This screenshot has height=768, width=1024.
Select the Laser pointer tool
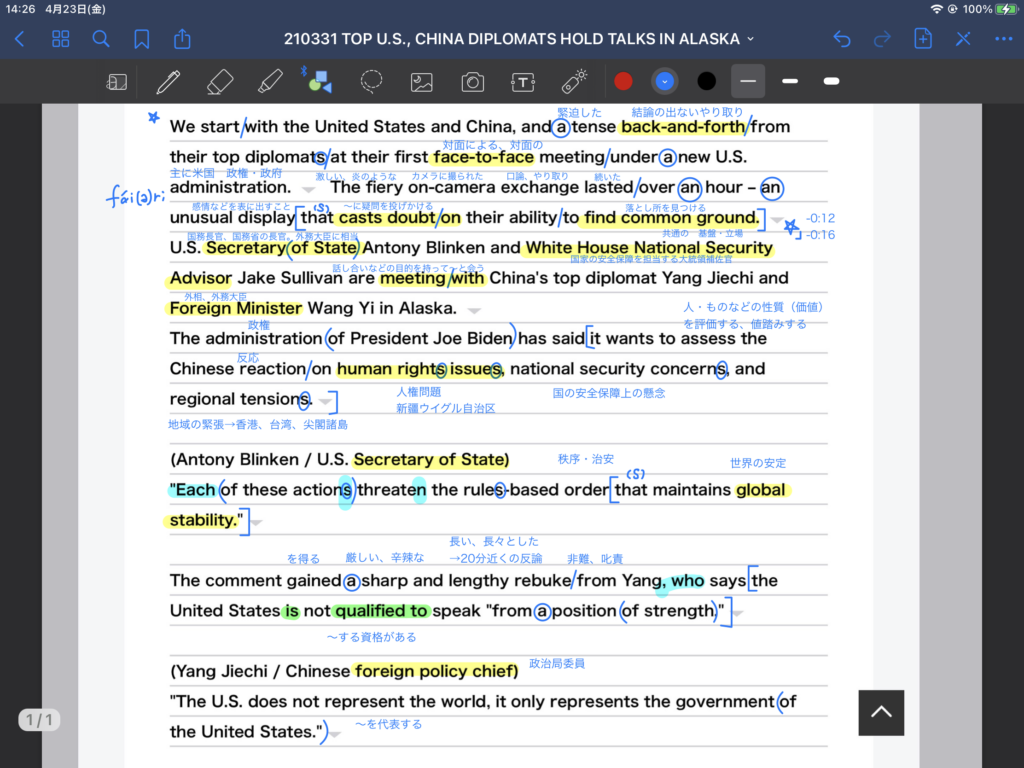pyautogui.click(x=574, y=82)
